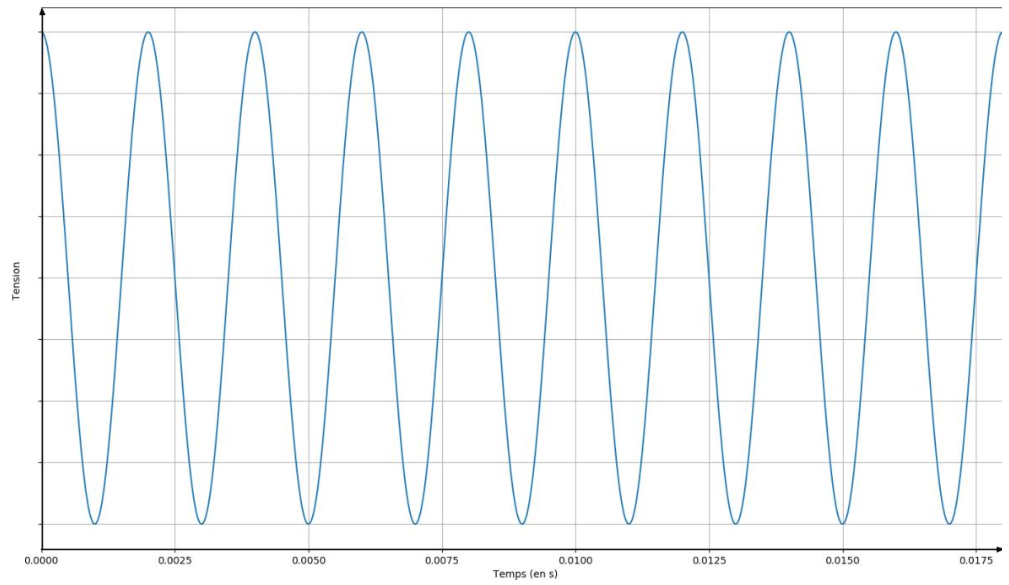
Task: Pick the 0.0150 x-axis tick label
Action: pyautogui.click(x=842, y=562)
